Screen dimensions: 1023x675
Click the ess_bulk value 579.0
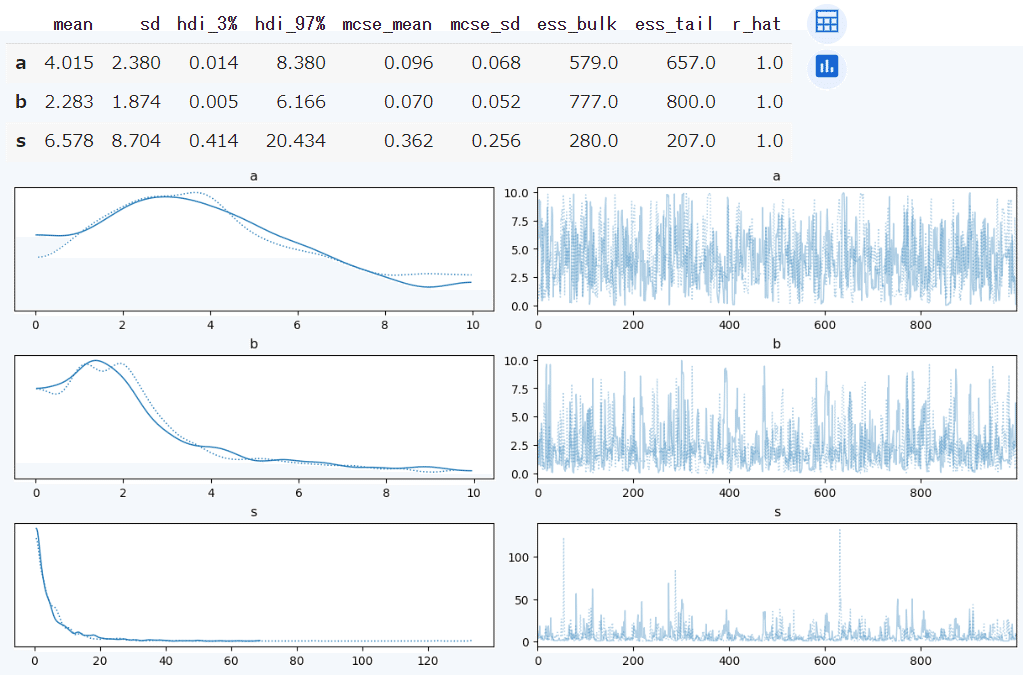click(593, 63)
